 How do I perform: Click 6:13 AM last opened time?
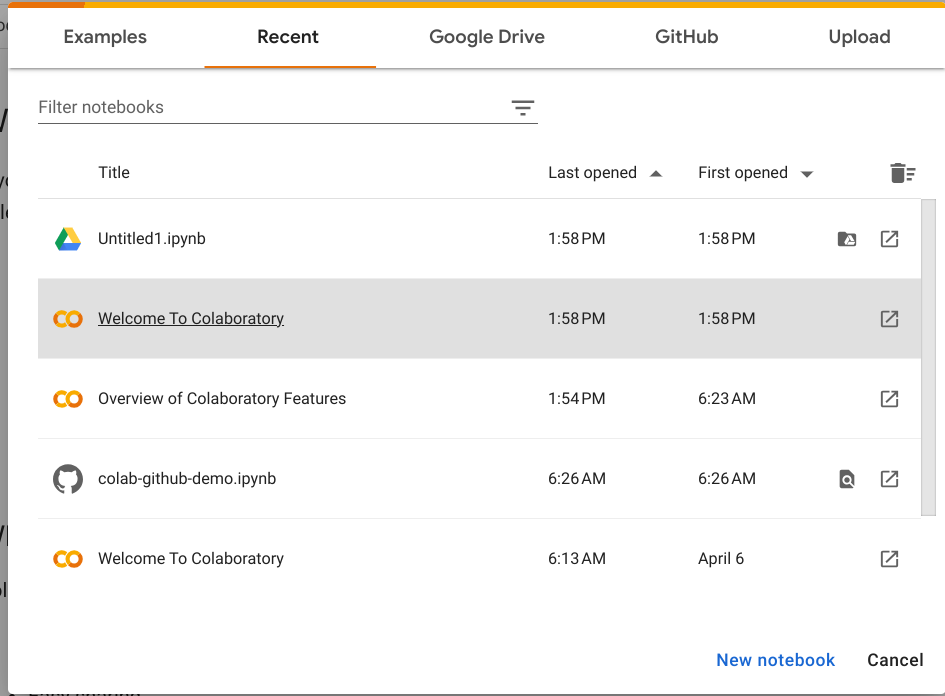pyautogui.click(x=577, y=559)
